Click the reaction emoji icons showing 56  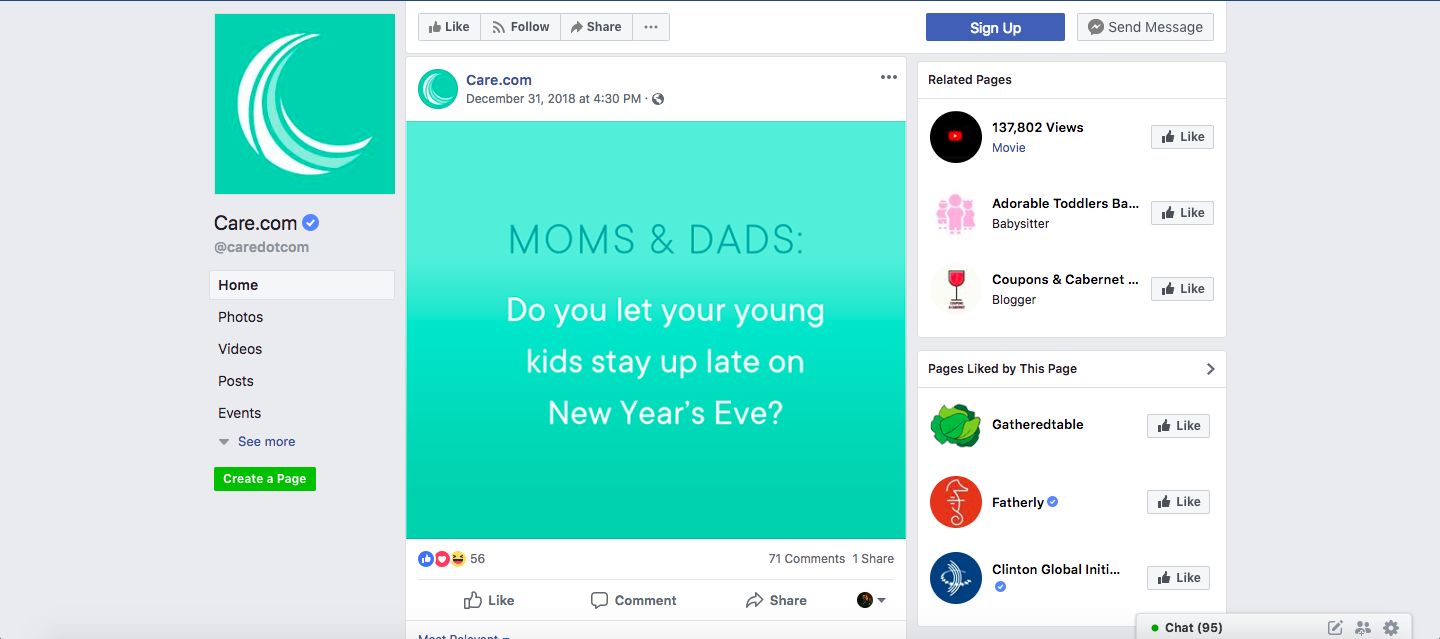point(442,559)
